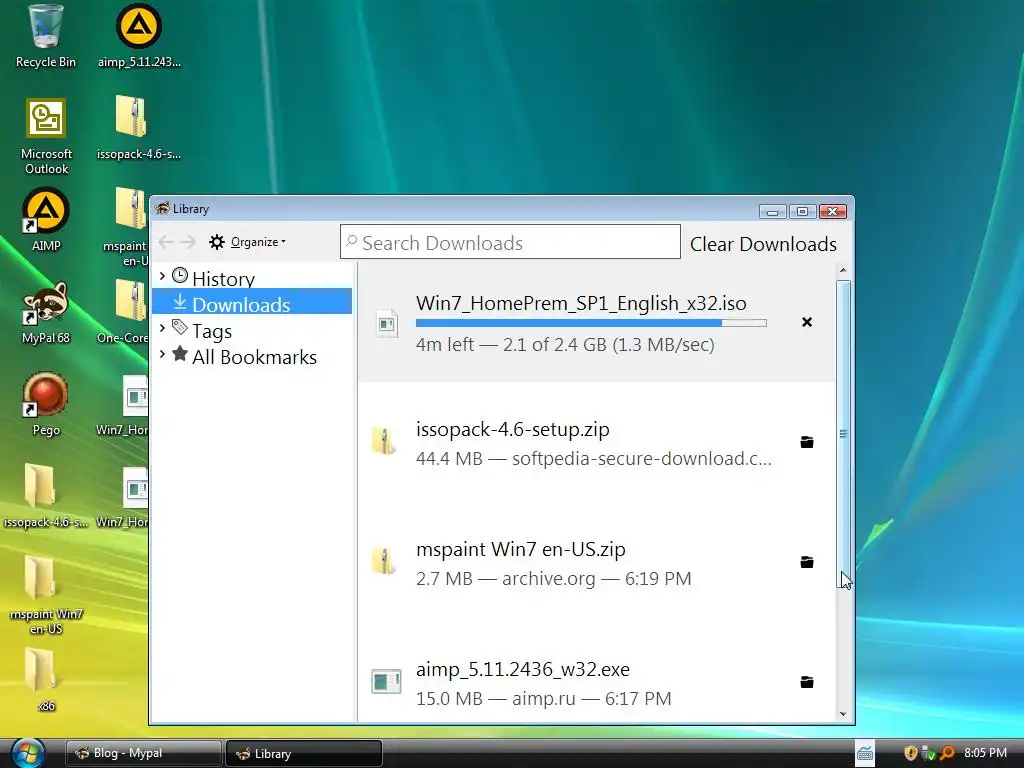Click the downloads list scroll up arrow
The image size is (1024, 768).
pos(843,270)
